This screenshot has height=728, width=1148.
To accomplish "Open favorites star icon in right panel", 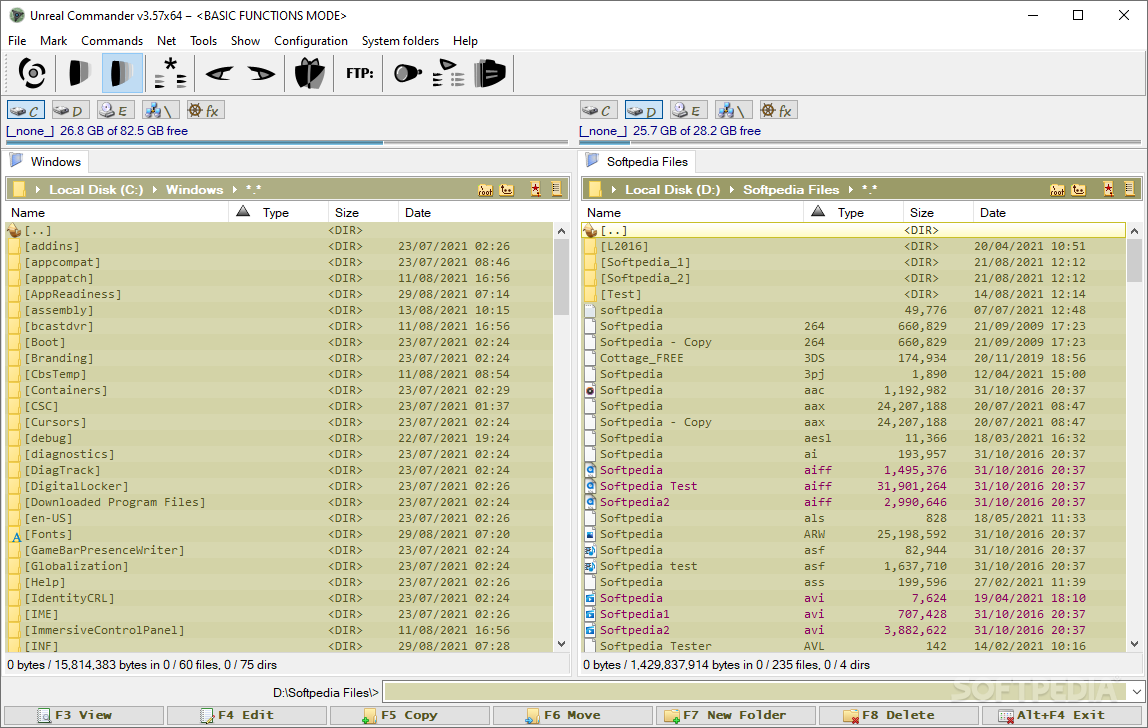I will [x=1108, y=190].
